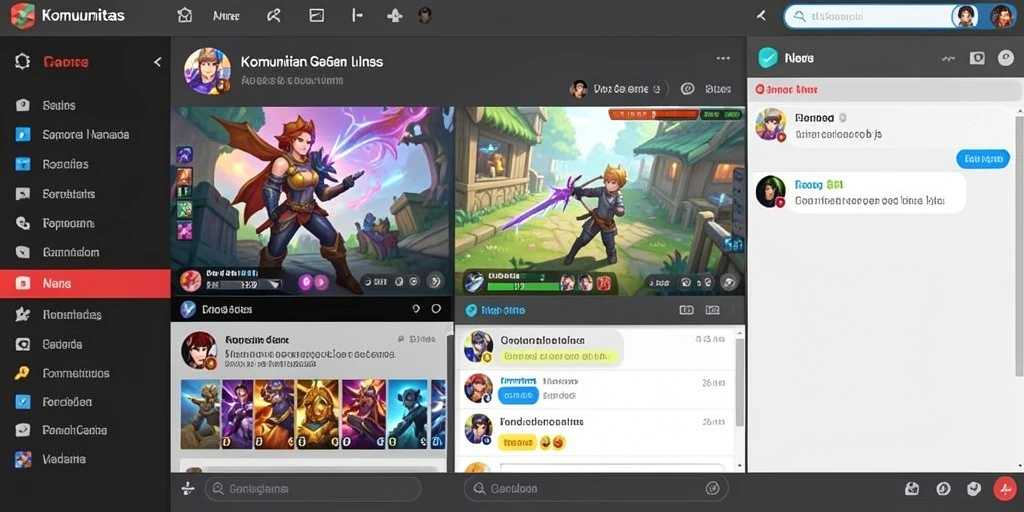Click the key icon in left sidebar
The image size is (1024, 512).
tap(22, 374)
